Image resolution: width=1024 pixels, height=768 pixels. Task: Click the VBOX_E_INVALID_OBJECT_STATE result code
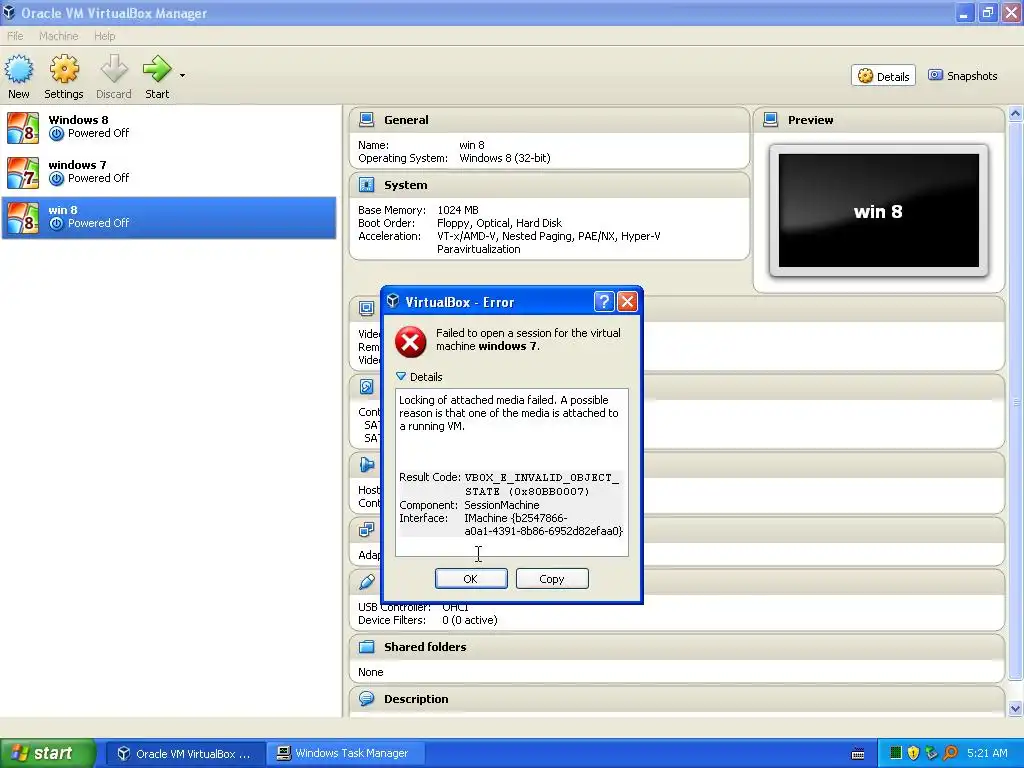tap(541, 484)
